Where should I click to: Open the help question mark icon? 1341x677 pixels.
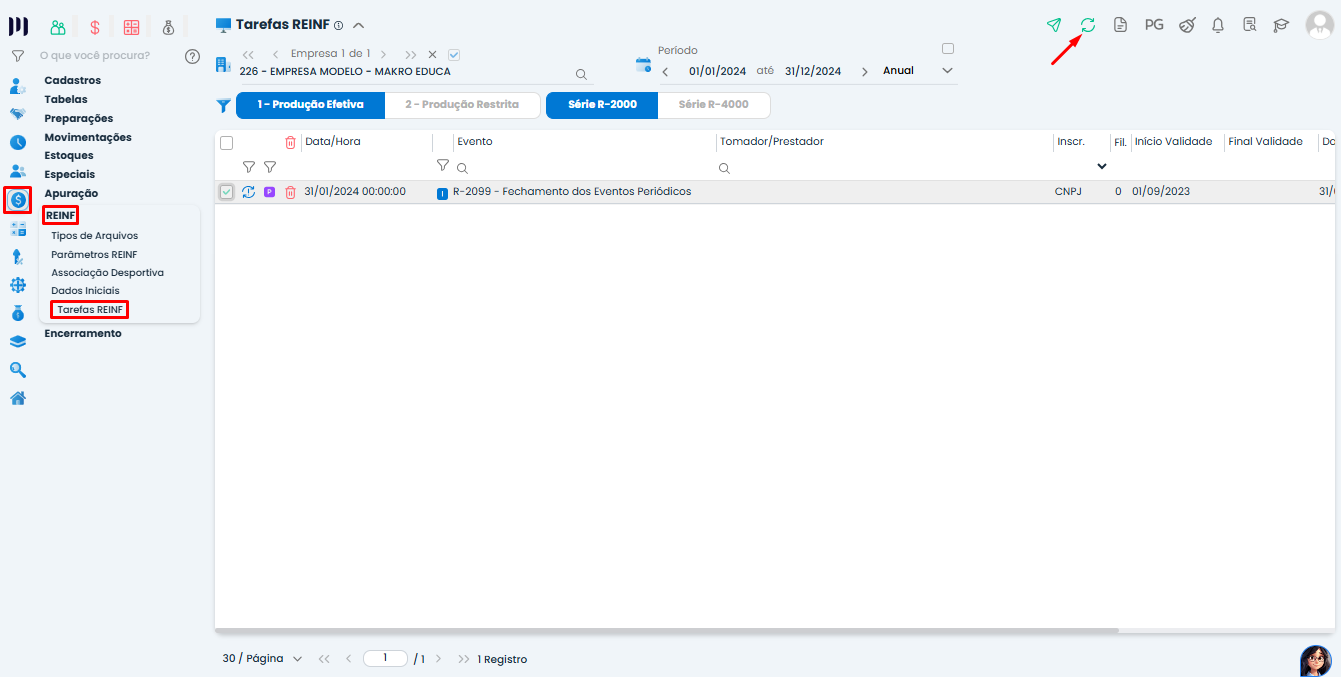tap(193, 56)
